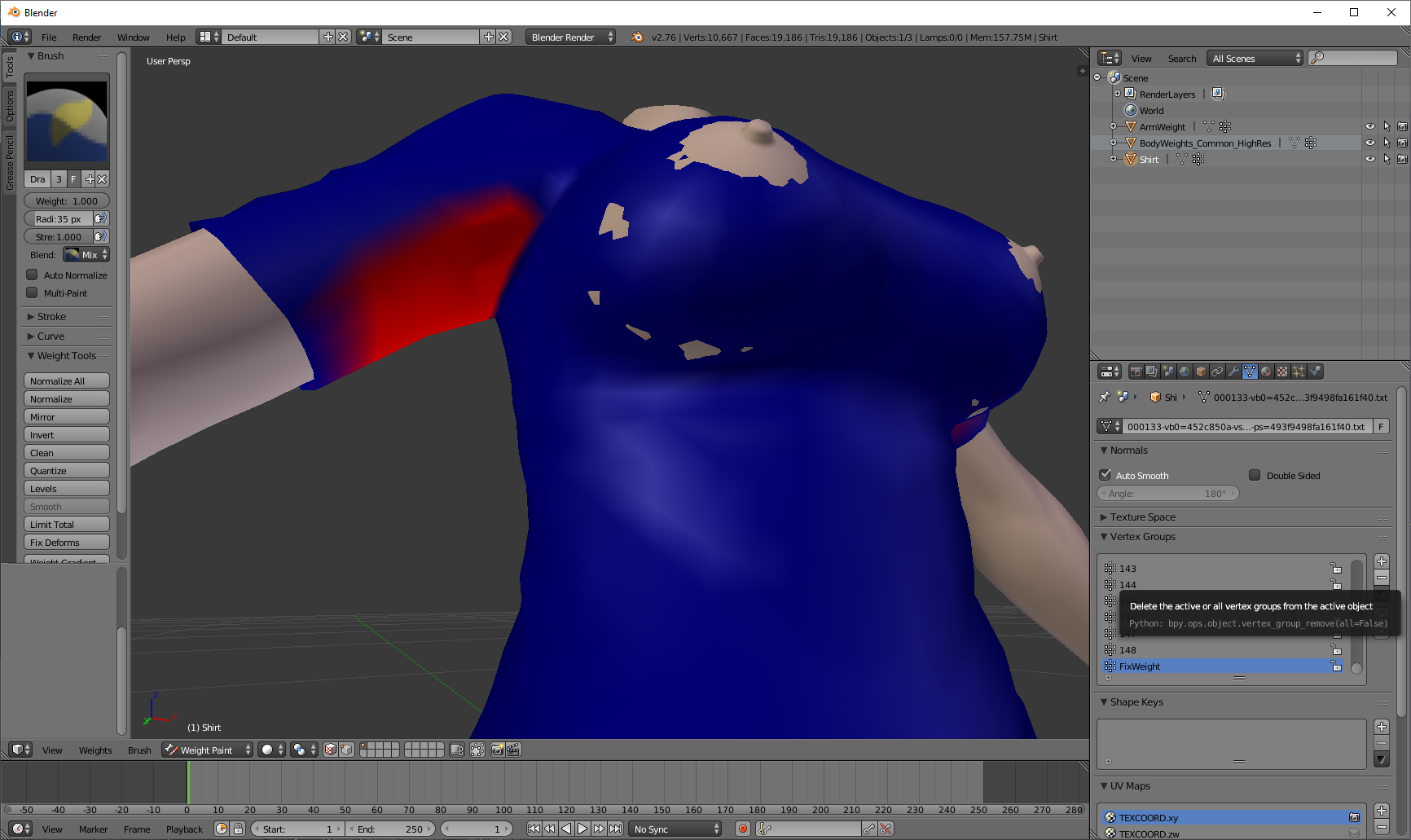This screenshot has width=1411, height=840.
Task: Click the OpenGL render animation clapper icon
Action: [513, 750]
